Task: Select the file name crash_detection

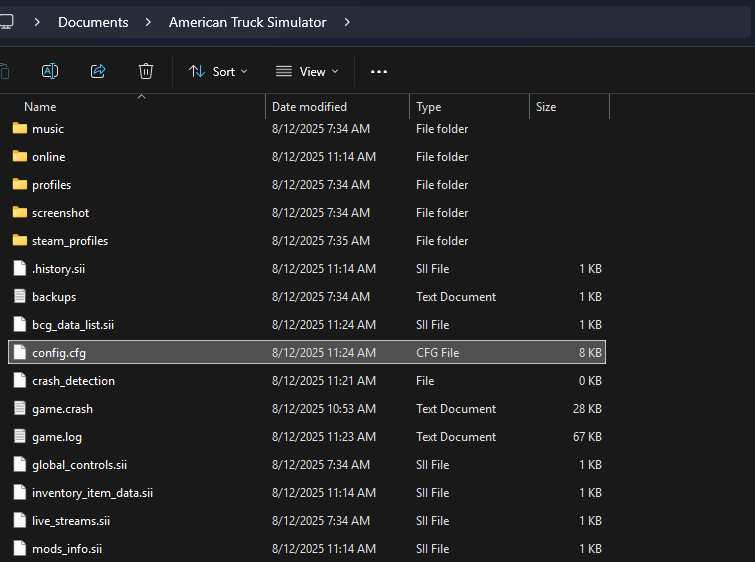Action: 73,381
